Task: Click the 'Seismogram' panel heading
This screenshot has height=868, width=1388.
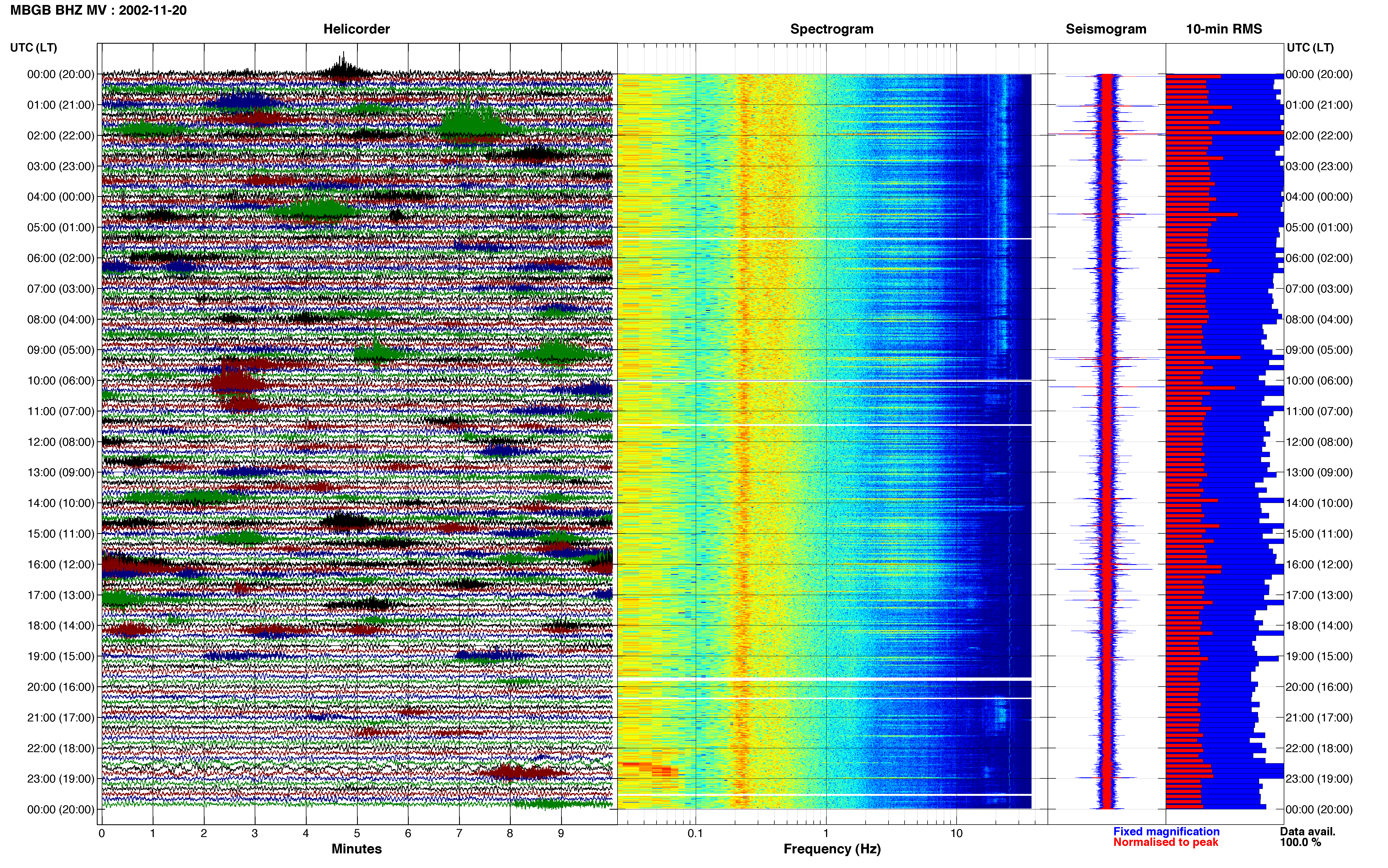Action: (x=1106, y=29)
